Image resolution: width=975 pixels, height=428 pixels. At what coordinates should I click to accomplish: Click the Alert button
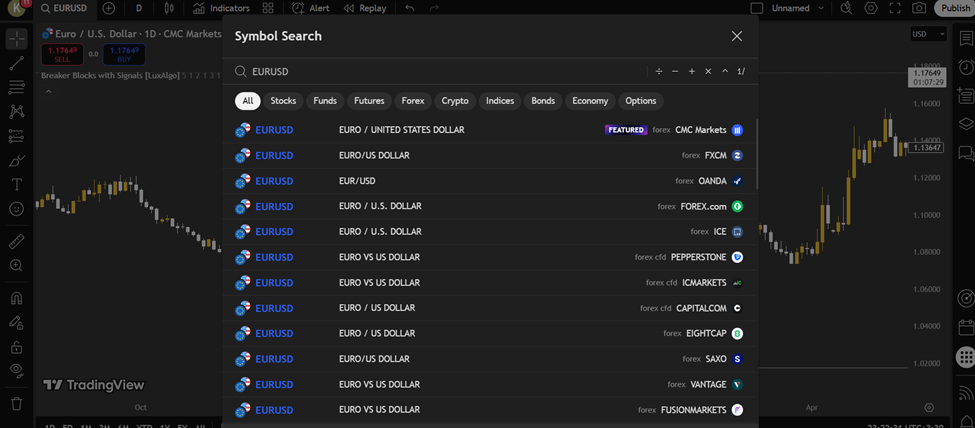tap(311, 8)
